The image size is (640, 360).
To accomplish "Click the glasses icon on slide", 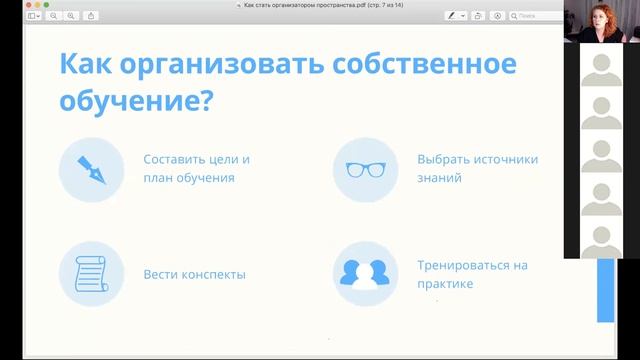I will coord(365,170).
